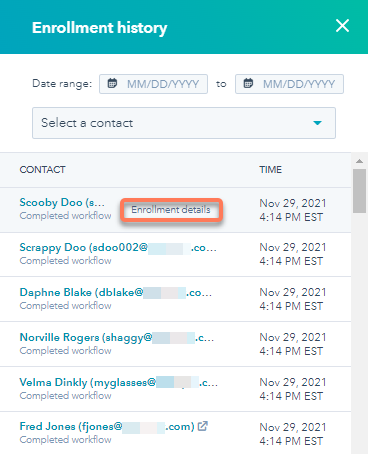This screenshot has height=454, width=368.
Task: Focus the end date MM/DD/YYYY field
Action: pyautogui.click(x=289, y=84)
